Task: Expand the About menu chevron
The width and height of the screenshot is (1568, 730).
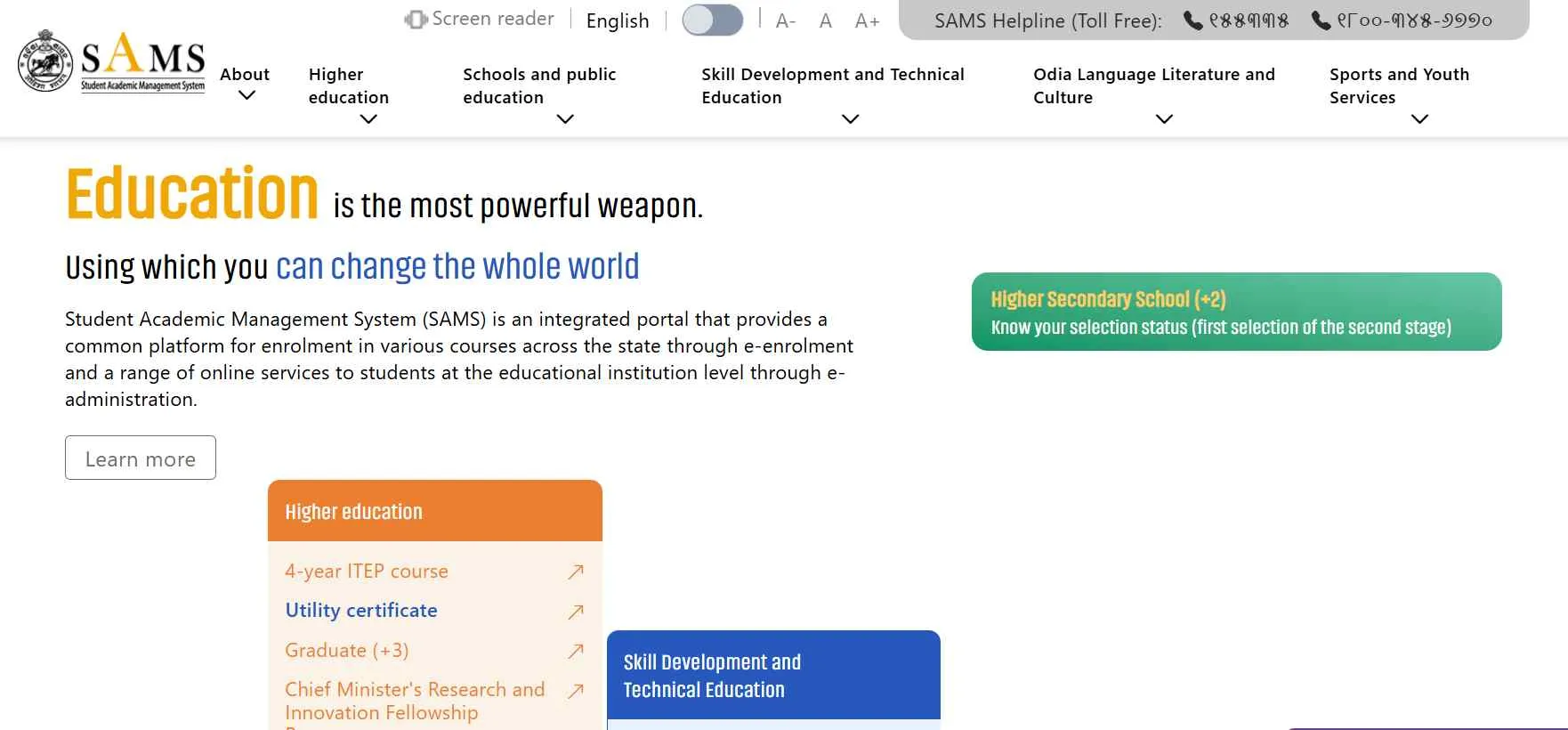Action: [x=247, y=95]
